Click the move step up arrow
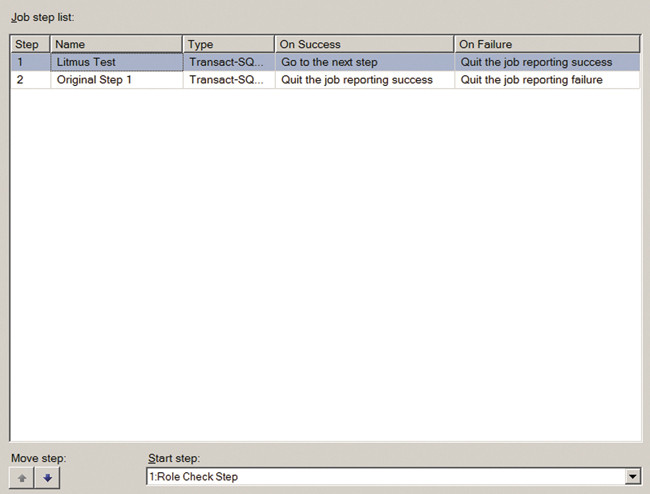The image size is (650, 494). coord(22,478)
